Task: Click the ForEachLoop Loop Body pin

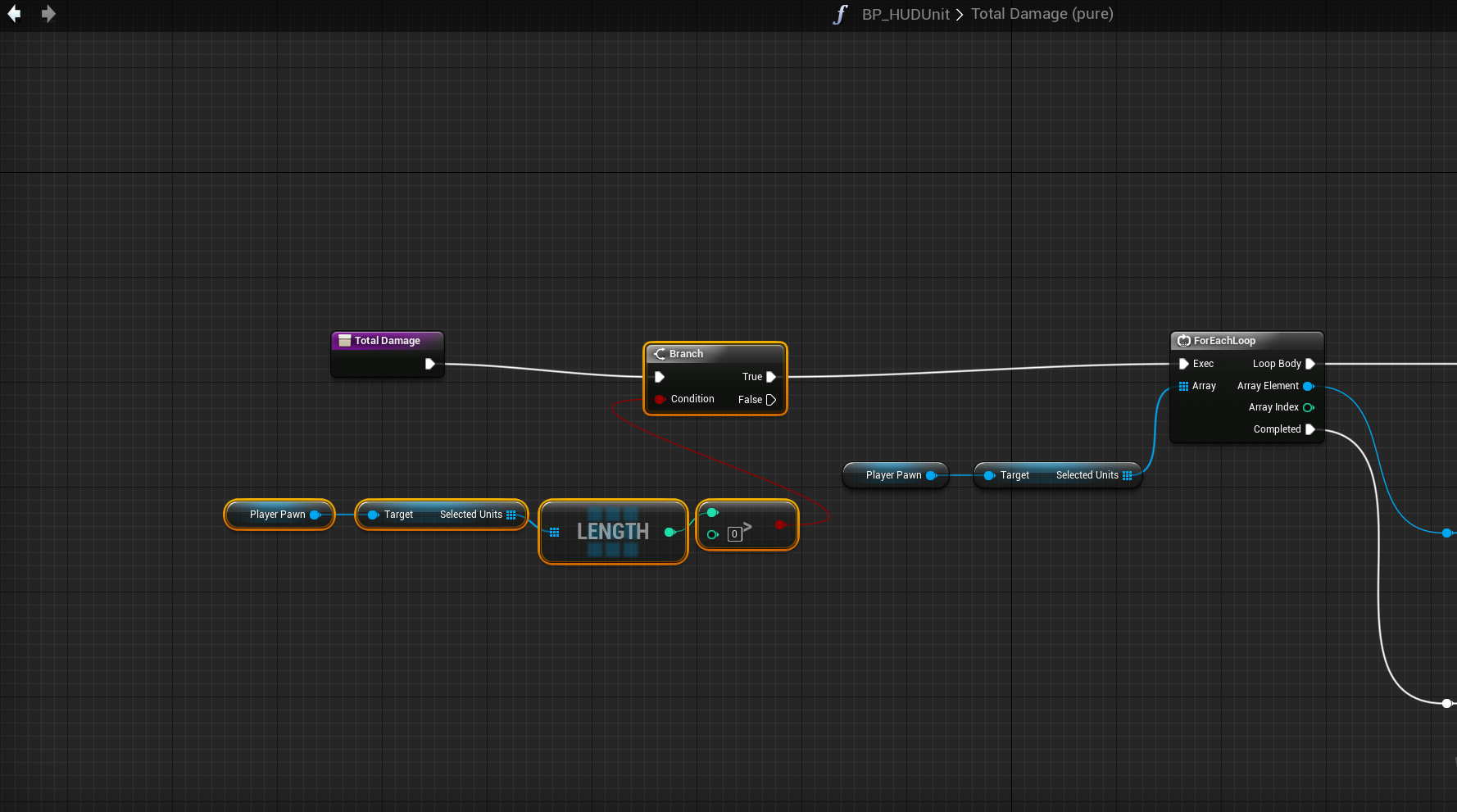Action: click(1309, 364)
